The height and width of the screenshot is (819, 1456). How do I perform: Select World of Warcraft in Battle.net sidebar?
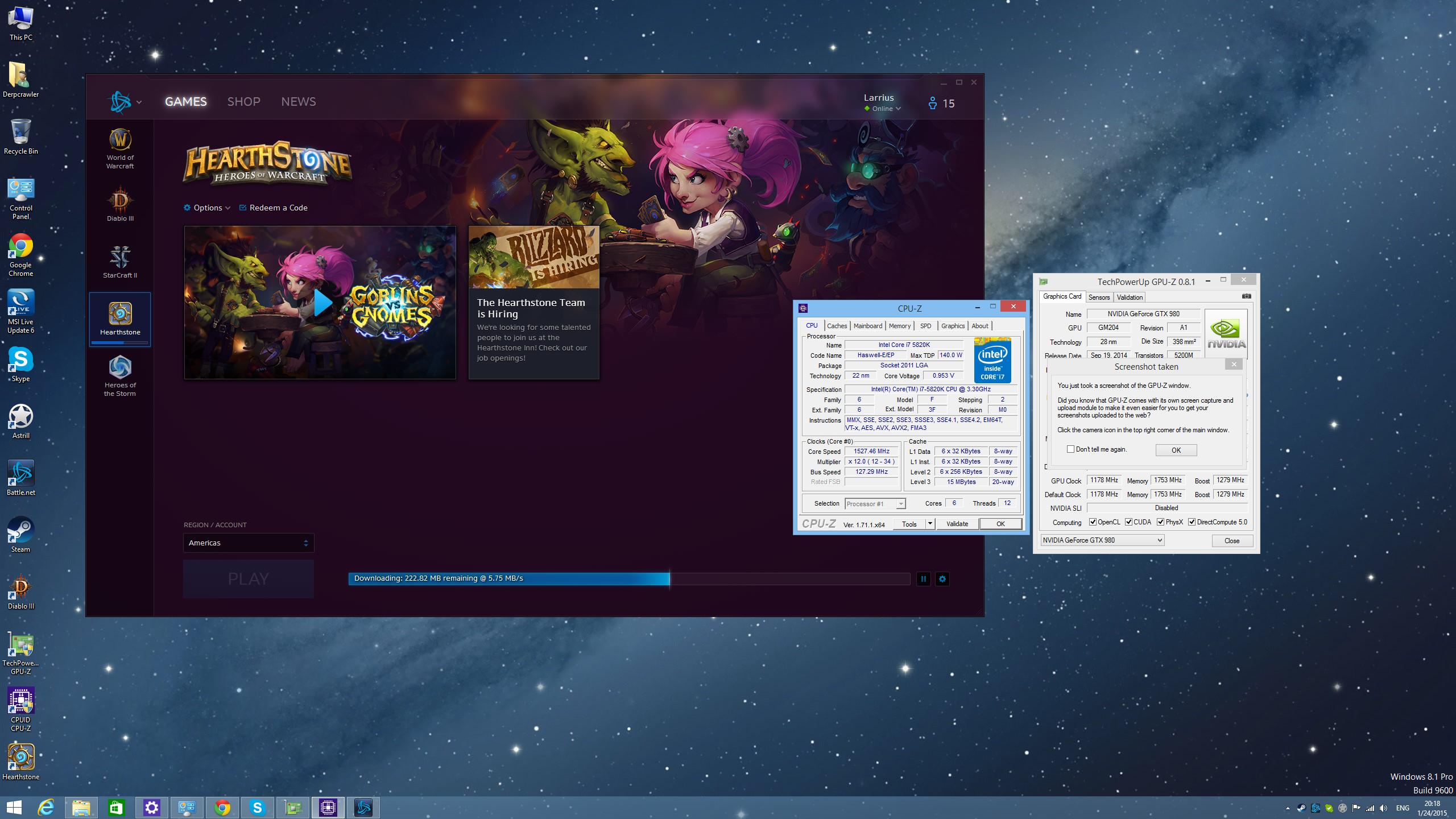120,149
